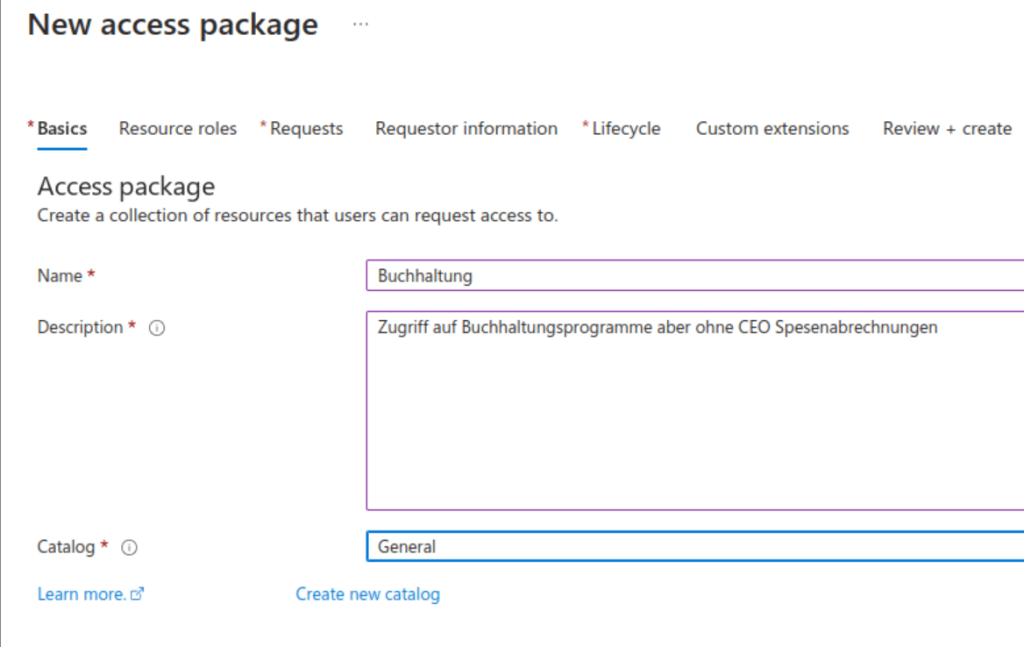Click the info icon next to Catalog
1024x647 pixels.
coord(129,548)
